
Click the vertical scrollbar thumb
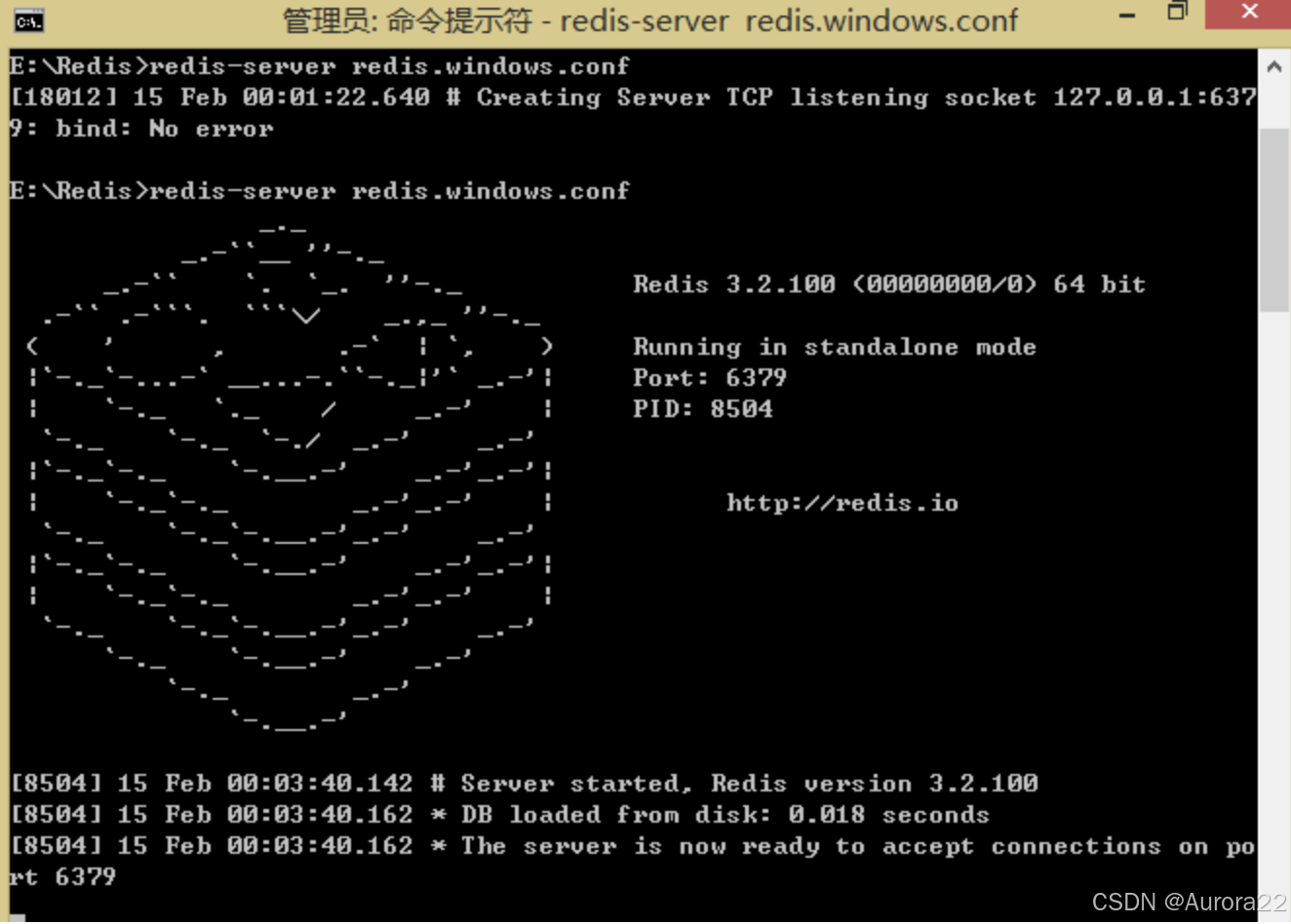pyautogui.click(x=1273, y=219)
